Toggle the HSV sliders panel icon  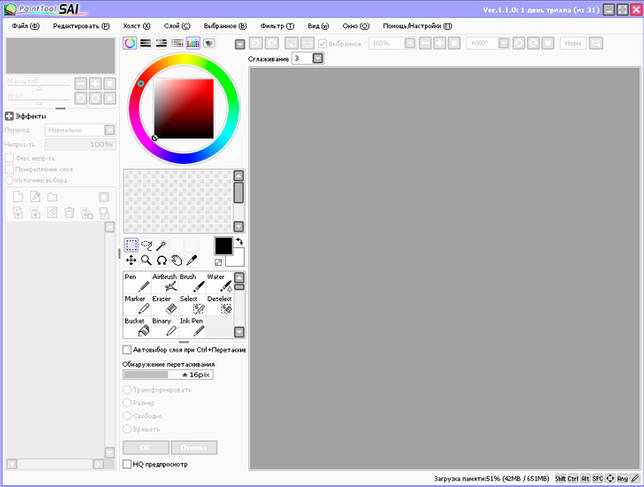click(x=161, y=43)
